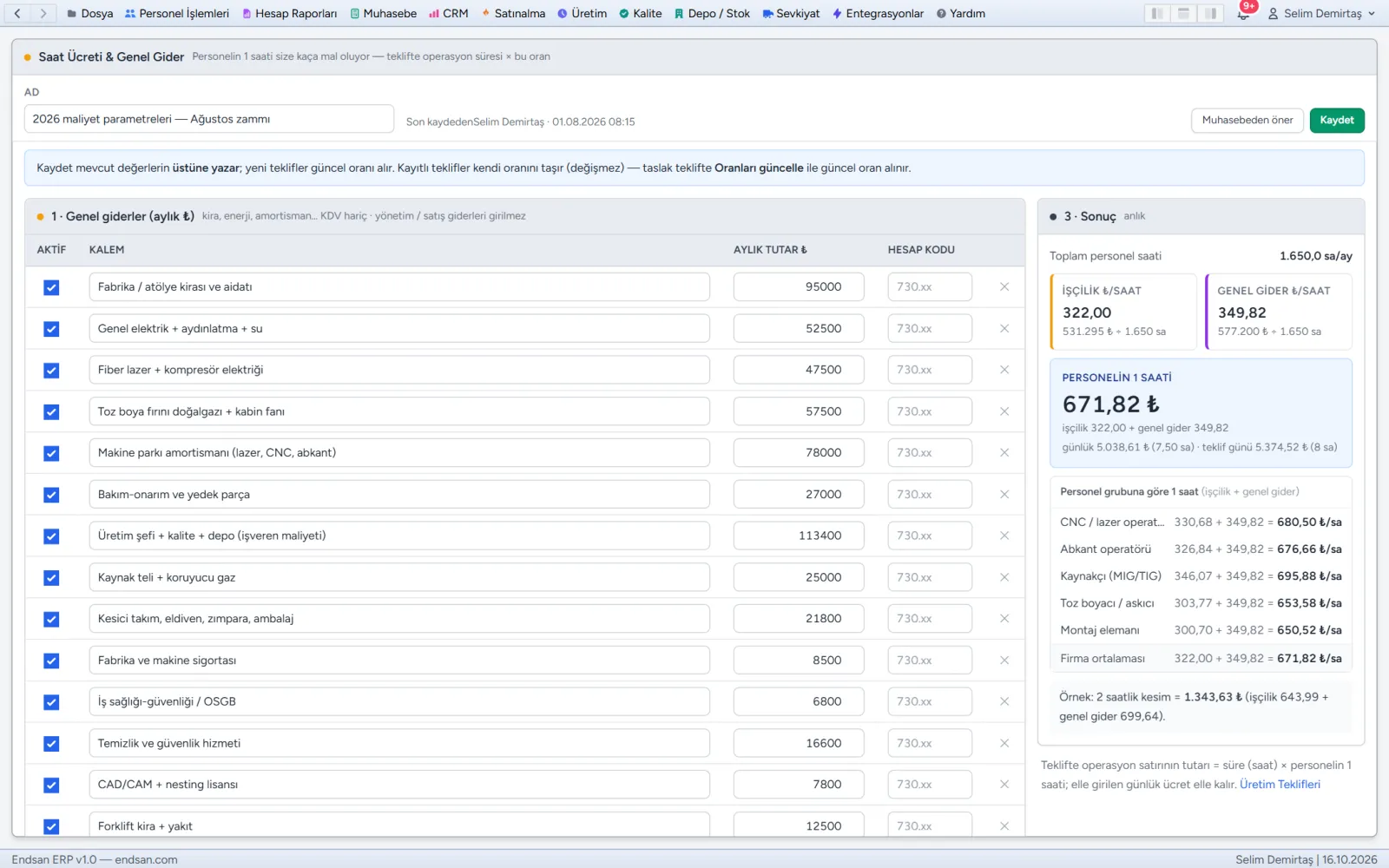Edit the 113400 monthly amount field

click(799, 536)
